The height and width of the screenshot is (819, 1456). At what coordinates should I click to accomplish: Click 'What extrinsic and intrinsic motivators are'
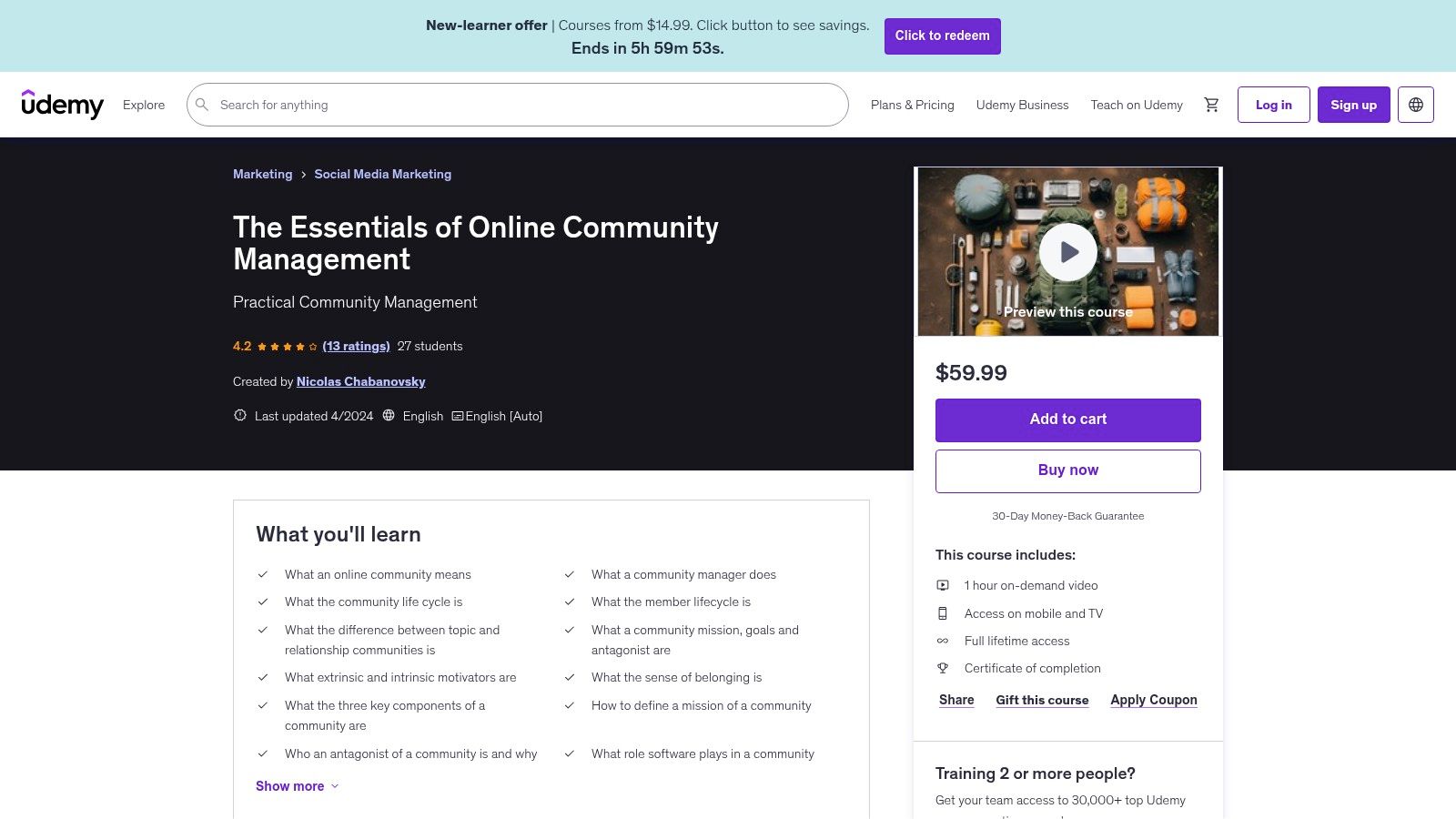pos(400,678)
